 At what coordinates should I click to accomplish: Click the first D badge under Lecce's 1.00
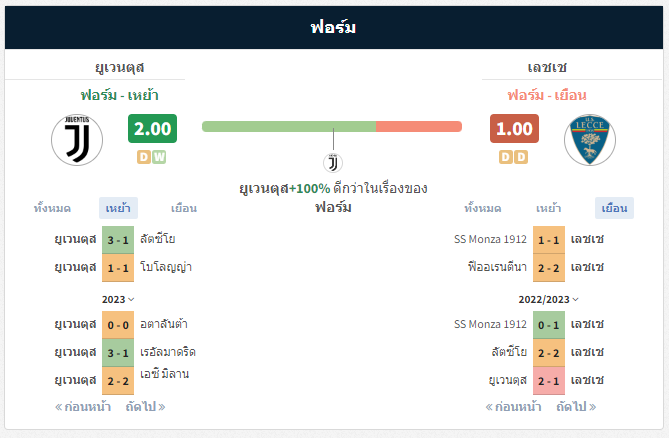click(506, 157)
